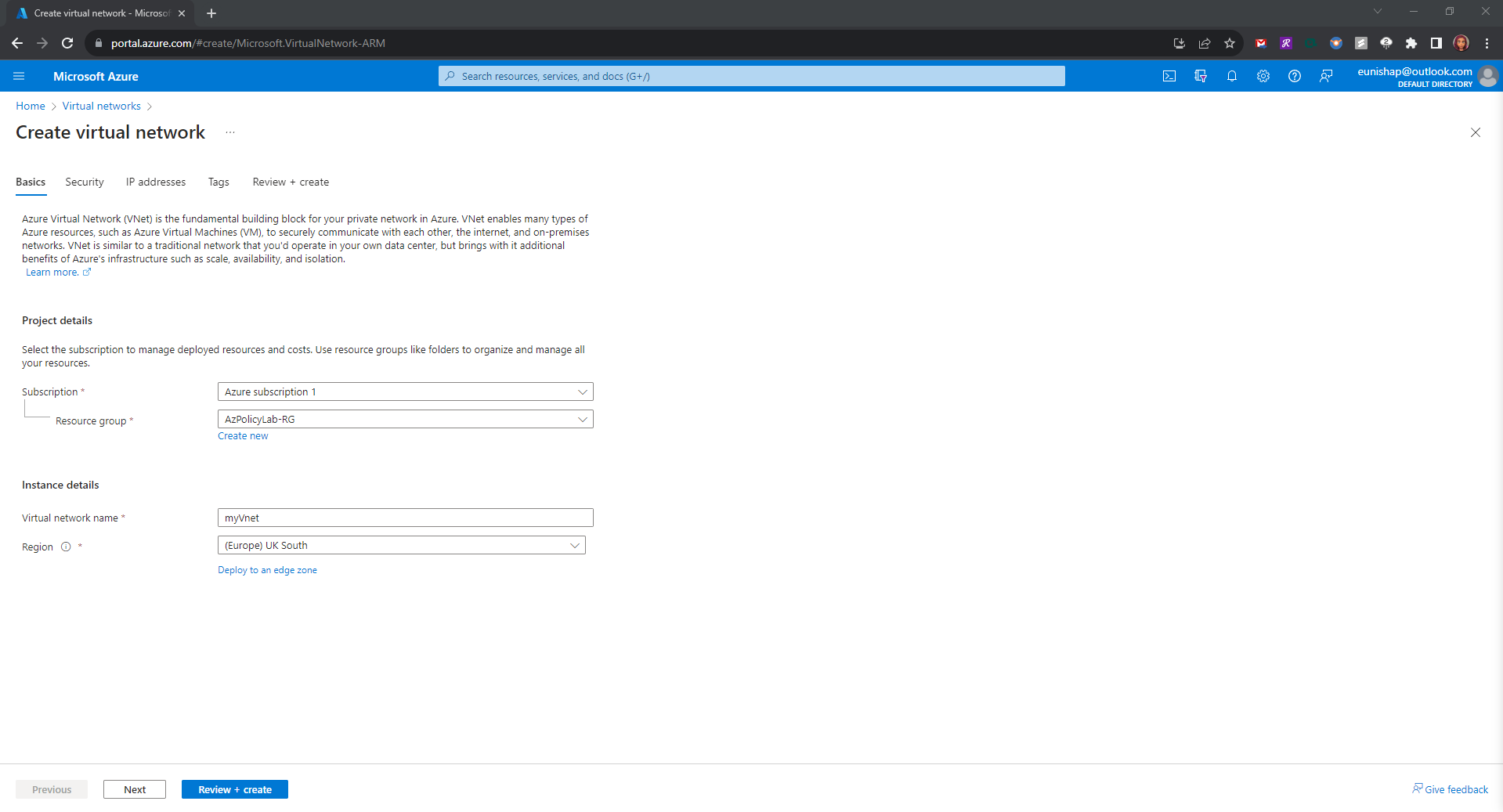This screenshot has height=812, width=1503.
Task: Focus the Virtual network name field
Action: coord(405,518)
